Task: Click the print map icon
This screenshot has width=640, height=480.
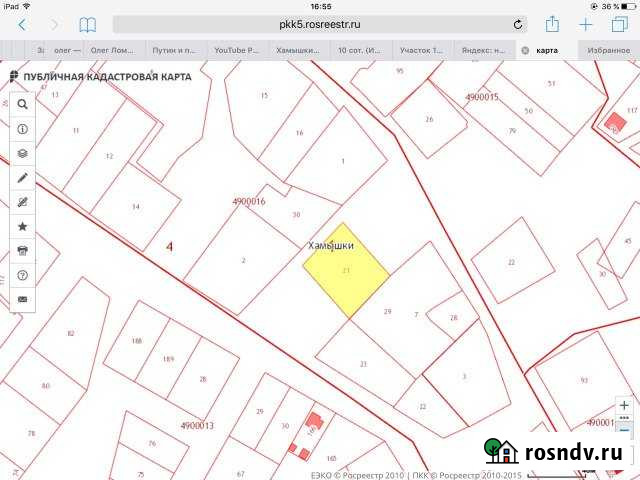Action: [23, 250]
